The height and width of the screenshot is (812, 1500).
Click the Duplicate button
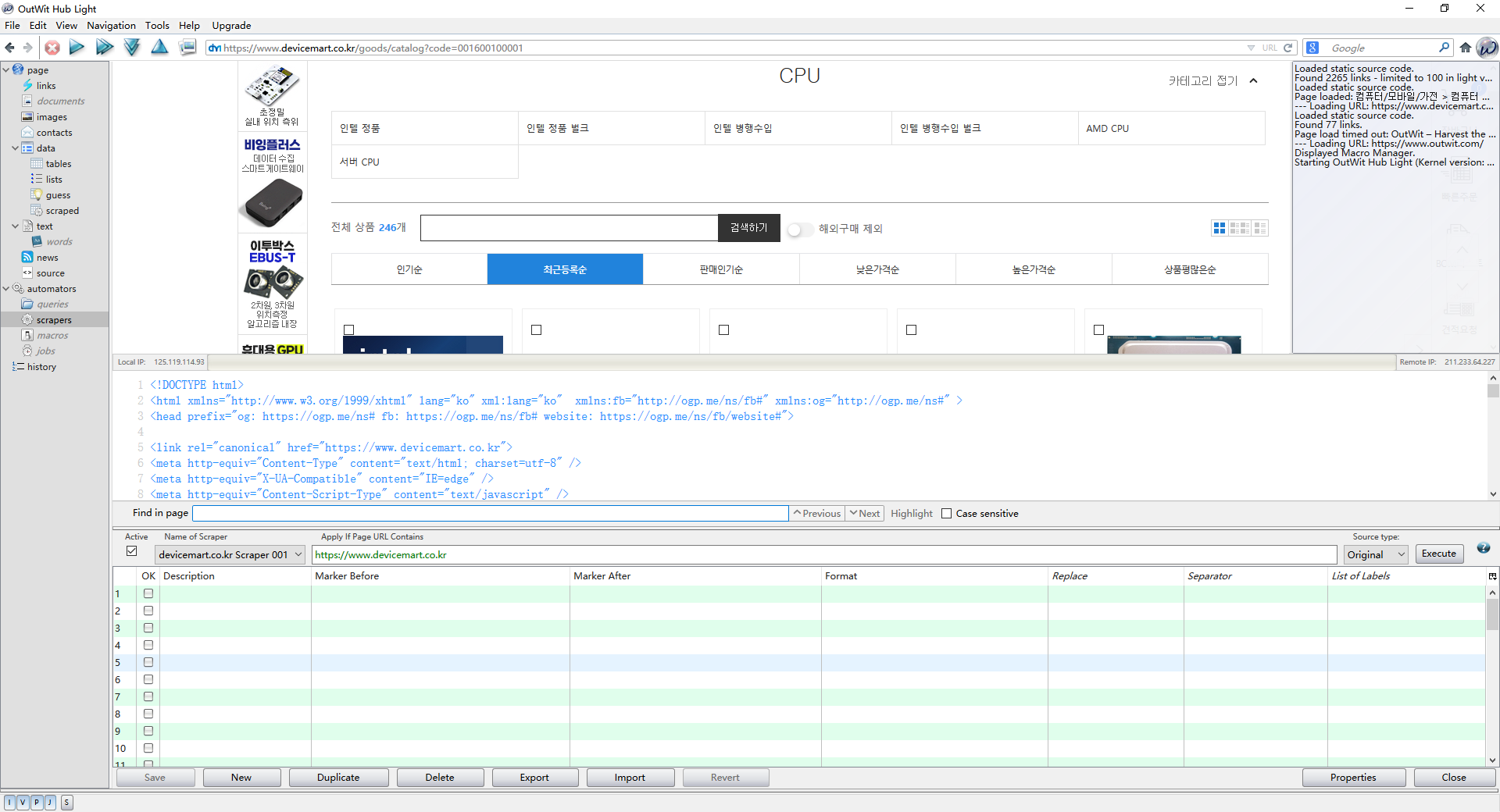338,778
